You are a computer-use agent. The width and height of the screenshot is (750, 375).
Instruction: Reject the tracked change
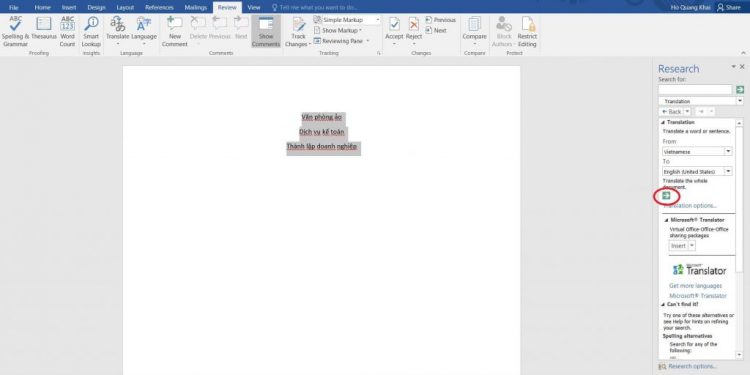pyautogui.click(x=414, y=31)
